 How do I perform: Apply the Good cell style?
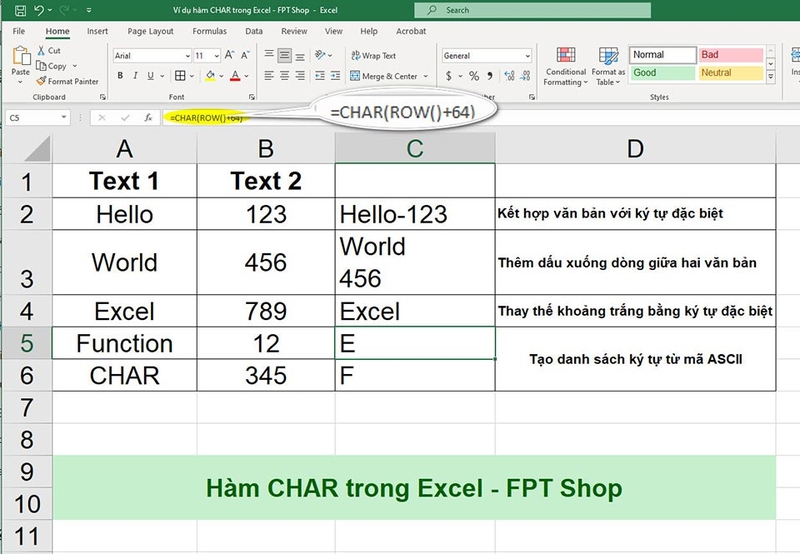pyautogui.click(x=662, y=73)
